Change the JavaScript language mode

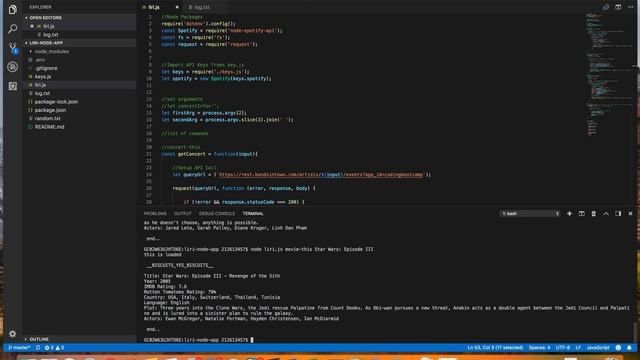598,348
